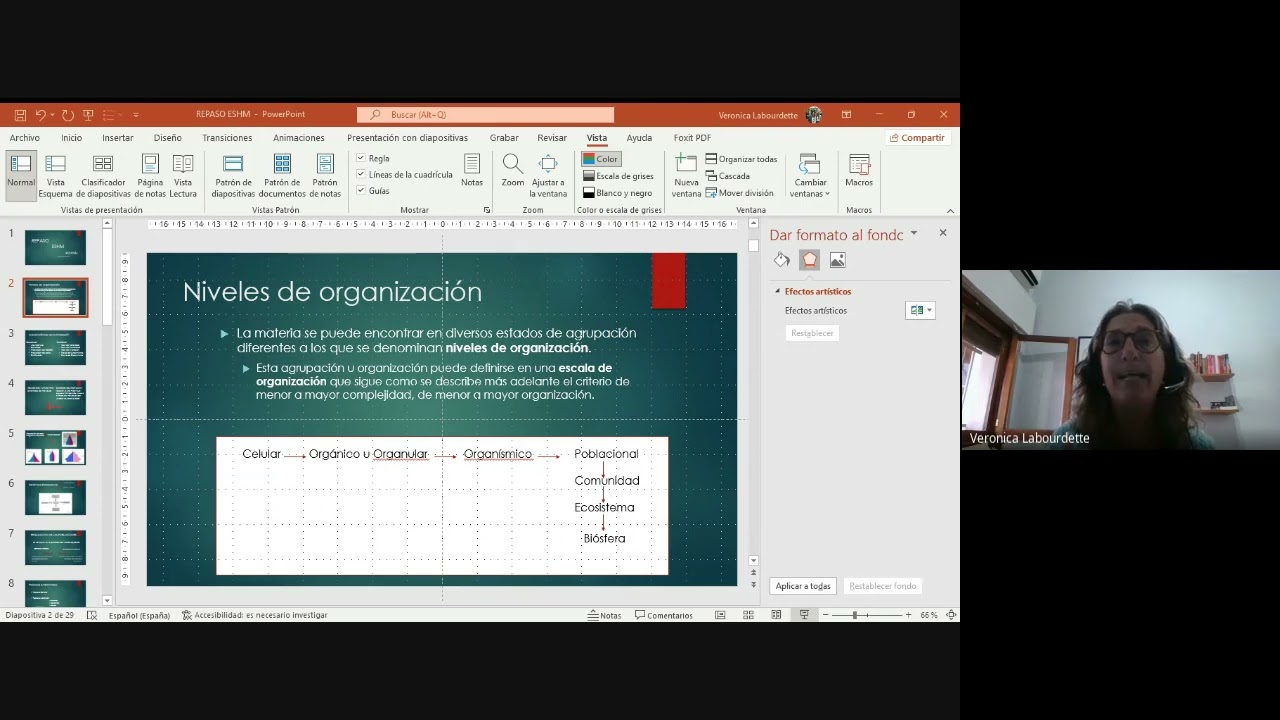Select Vista Esquema view
Viewport: 1280px width, 720px height.
pyautogui.click(x=56, y=176)
